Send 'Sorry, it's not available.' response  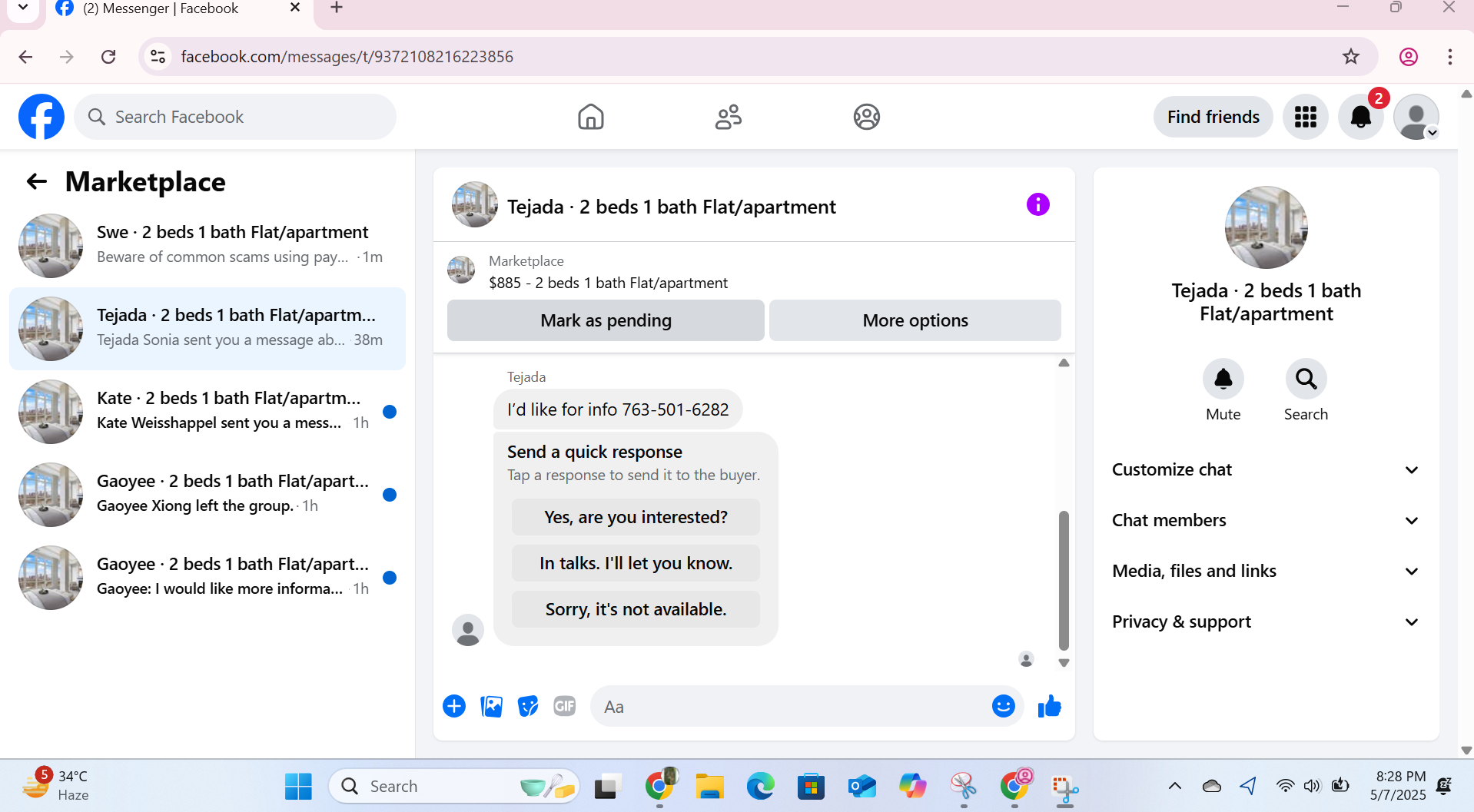(x=636, y=609)
